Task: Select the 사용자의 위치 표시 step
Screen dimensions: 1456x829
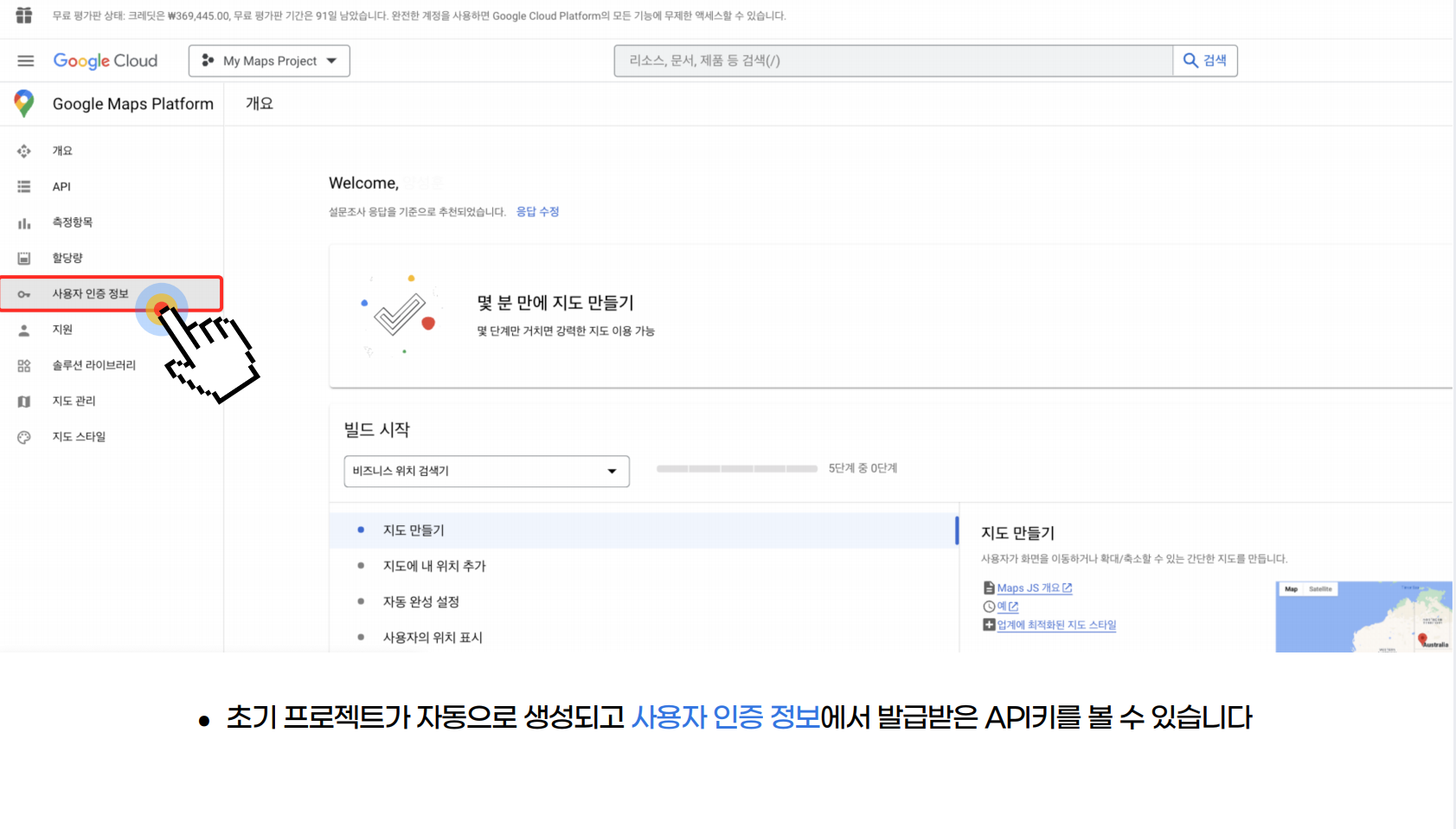Action: (433, 638)
